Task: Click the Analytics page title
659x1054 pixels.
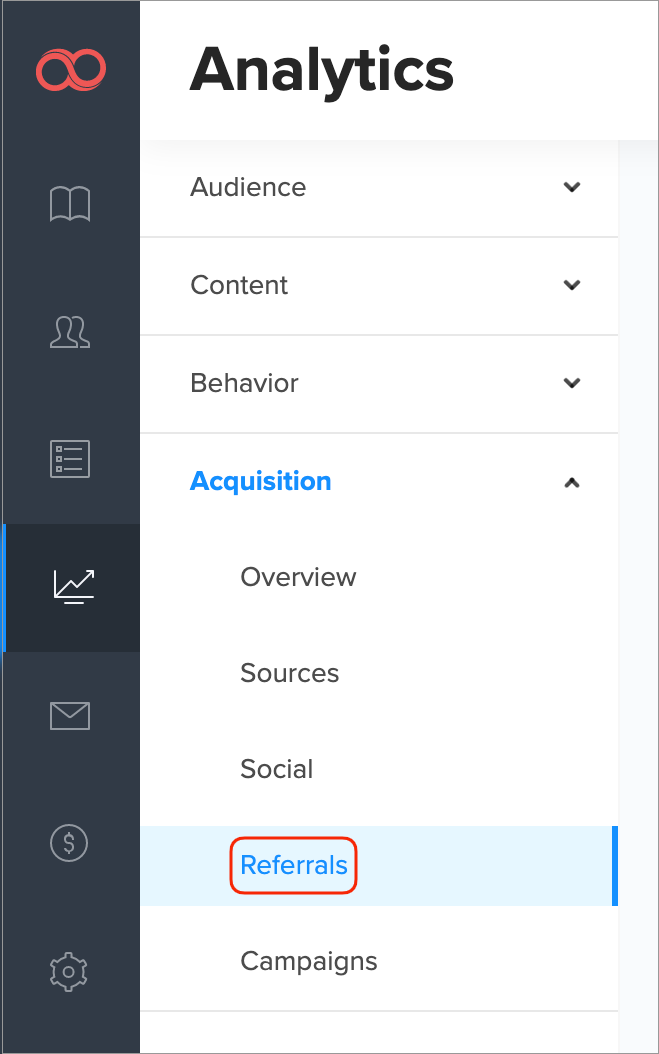Action: coord(321,71)
